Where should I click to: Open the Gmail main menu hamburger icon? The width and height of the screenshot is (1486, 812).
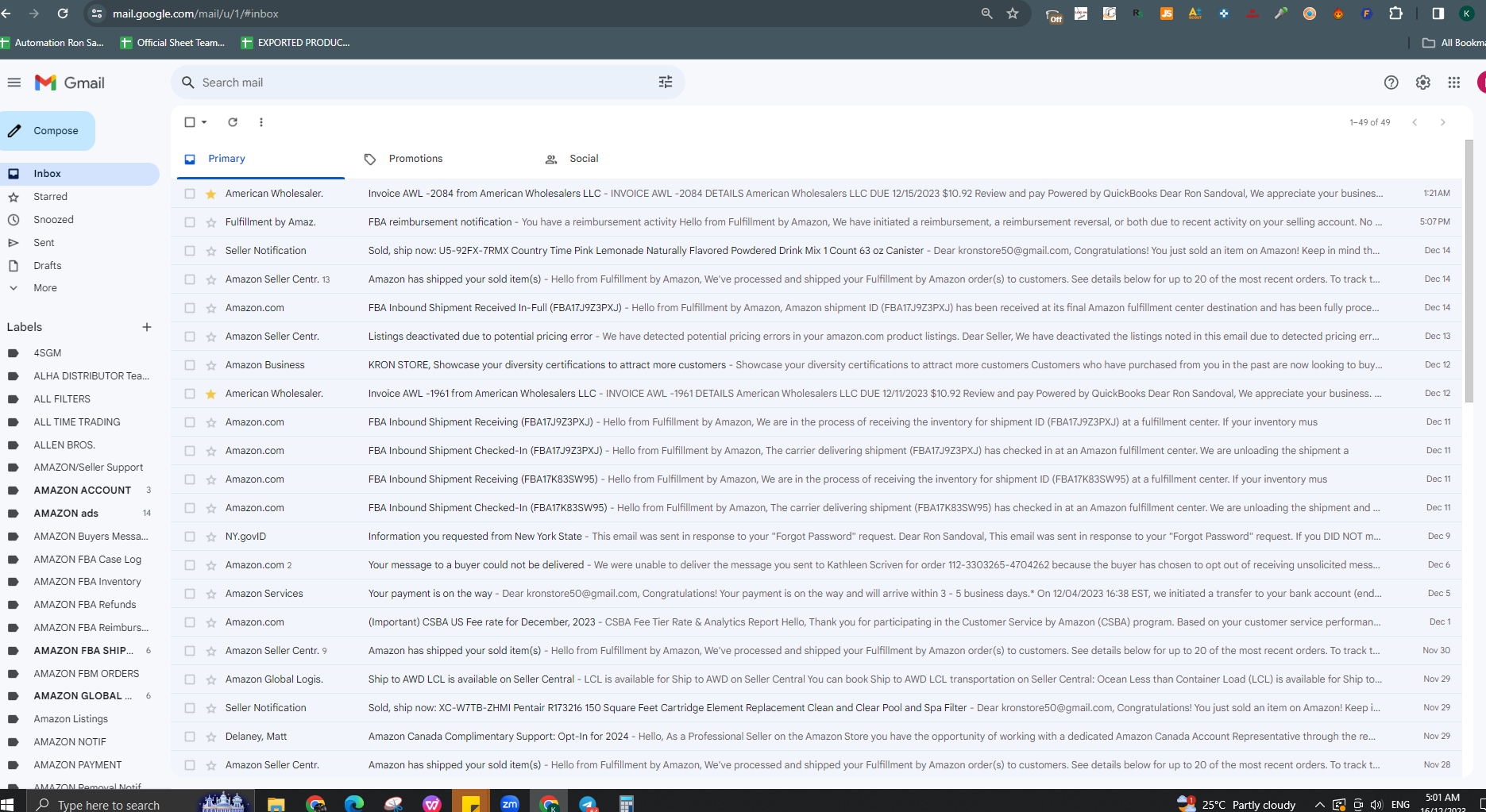click(x=14, y=83)
